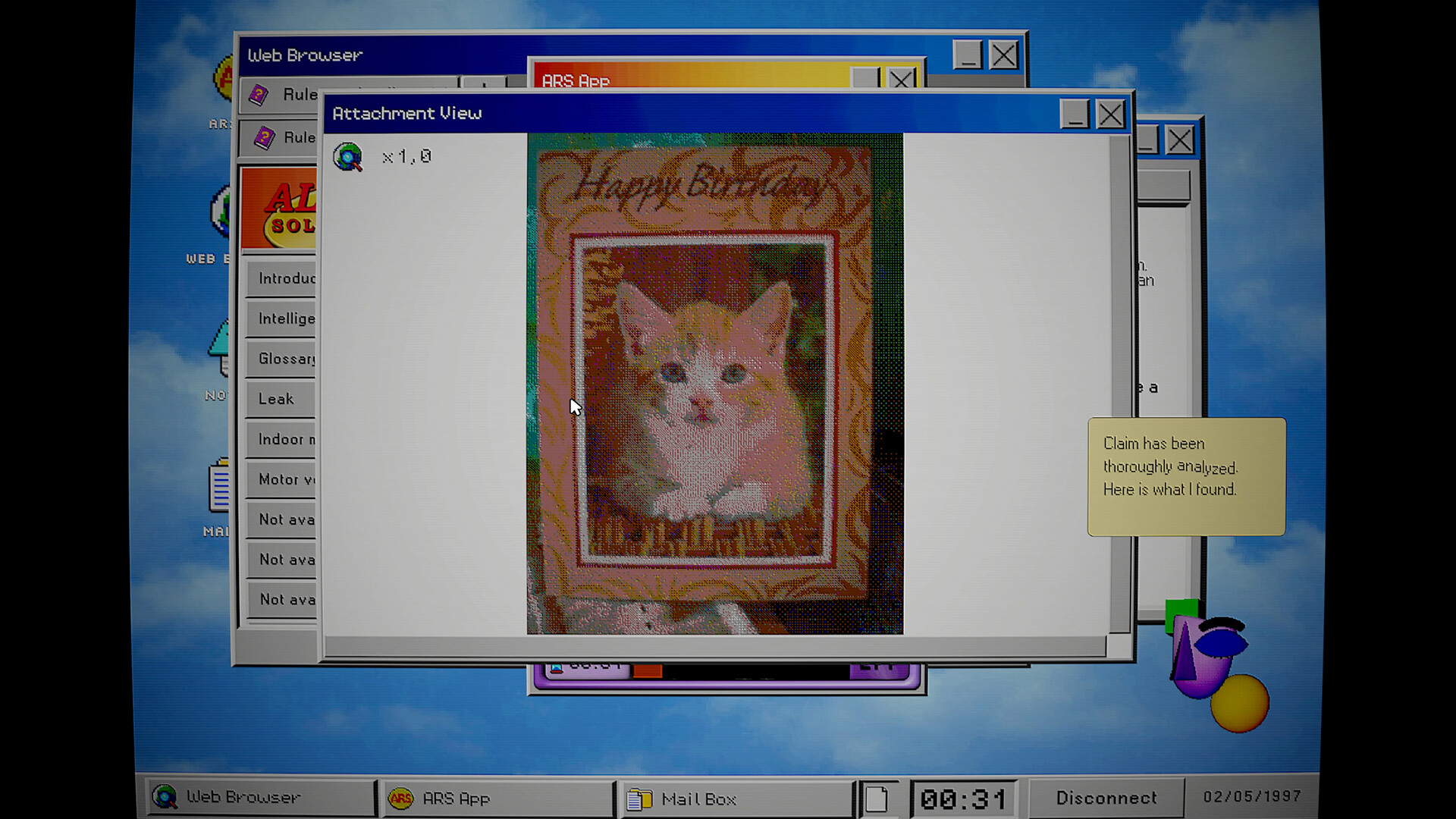Click the zoom magnifier icon in Attachment View
1456x819 pixels.
(348, 157)
